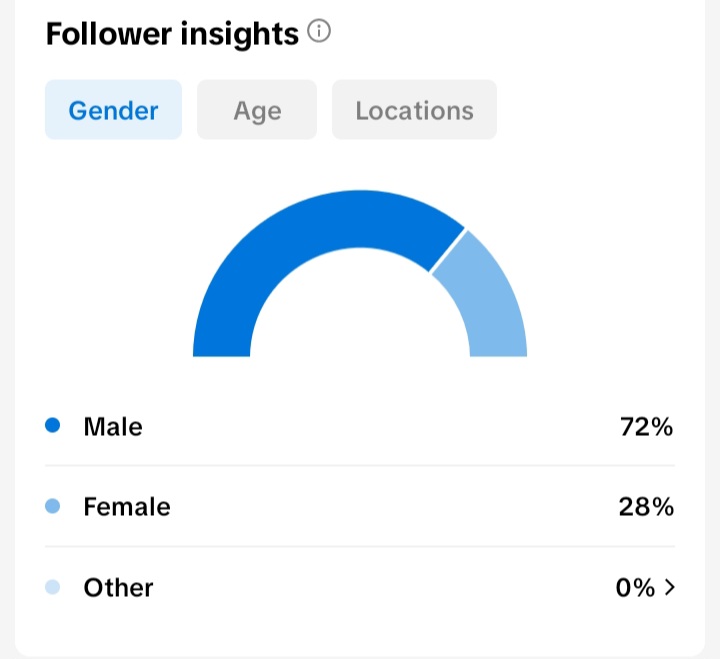This screenshot has height=659, width=720.
Task: Click the Other legend color dot
Action: [52, 587]
